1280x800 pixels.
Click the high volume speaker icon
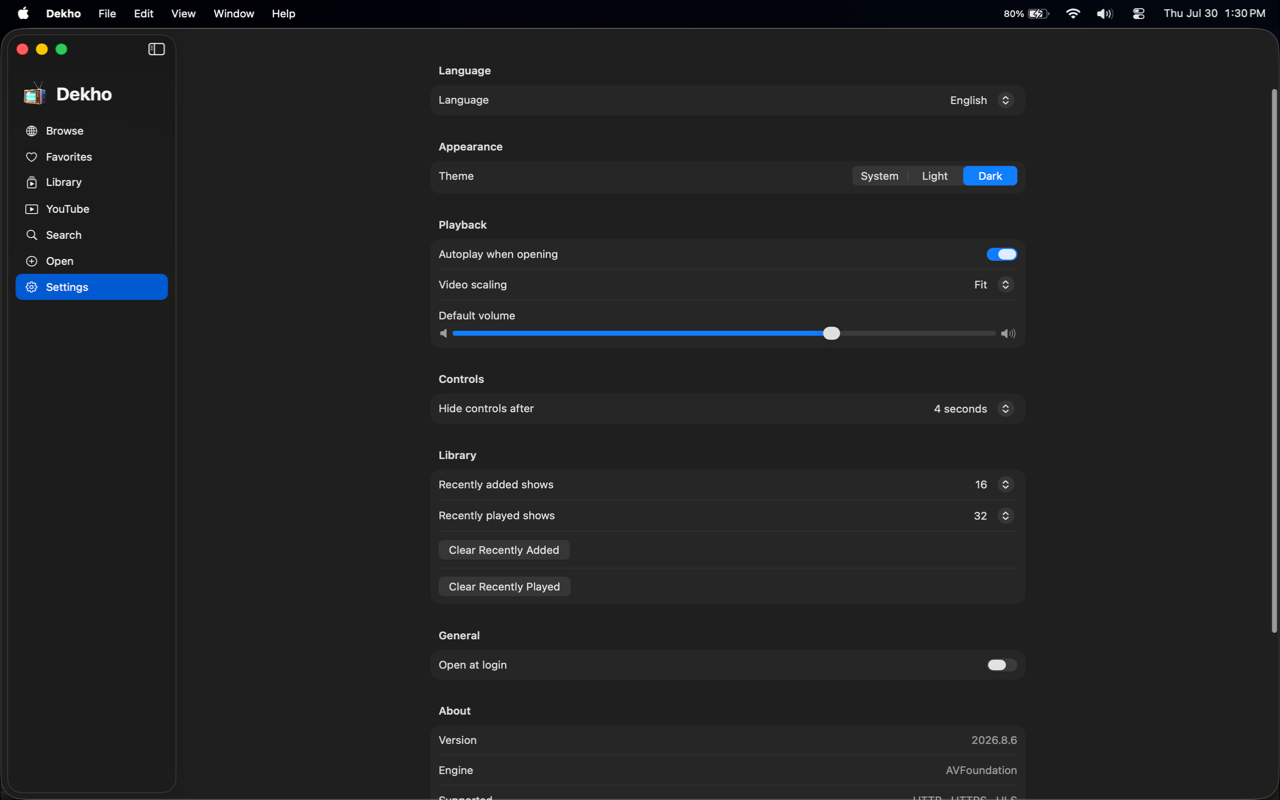tap(1008, 334)
